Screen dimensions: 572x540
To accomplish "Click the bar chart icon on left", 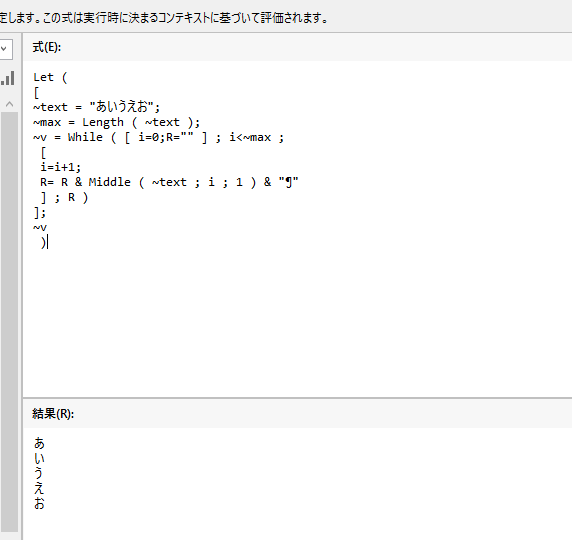I will point(8,78).
